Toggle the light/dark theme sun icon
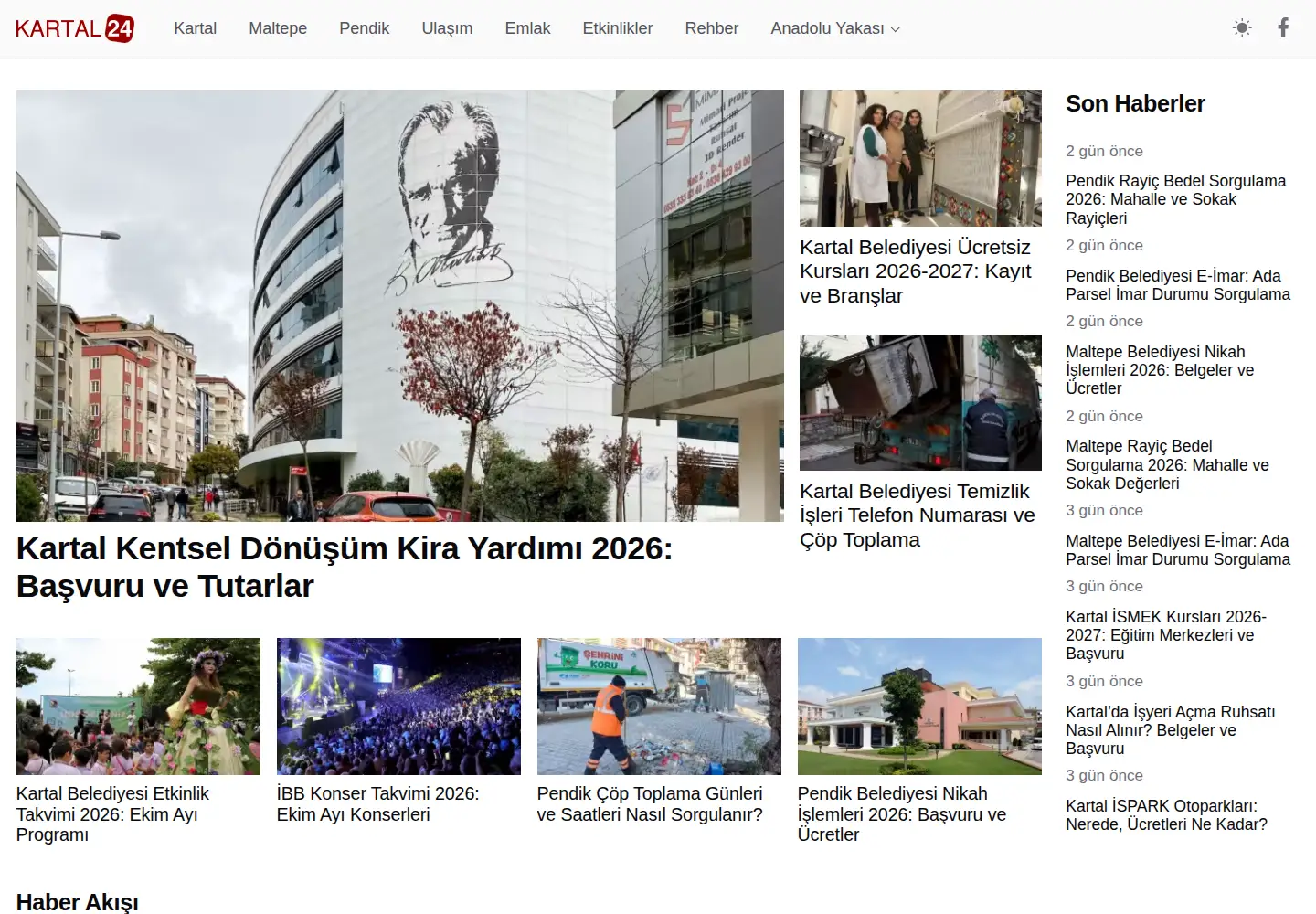Screen dimensions: 1316x914 point(1242,28)
